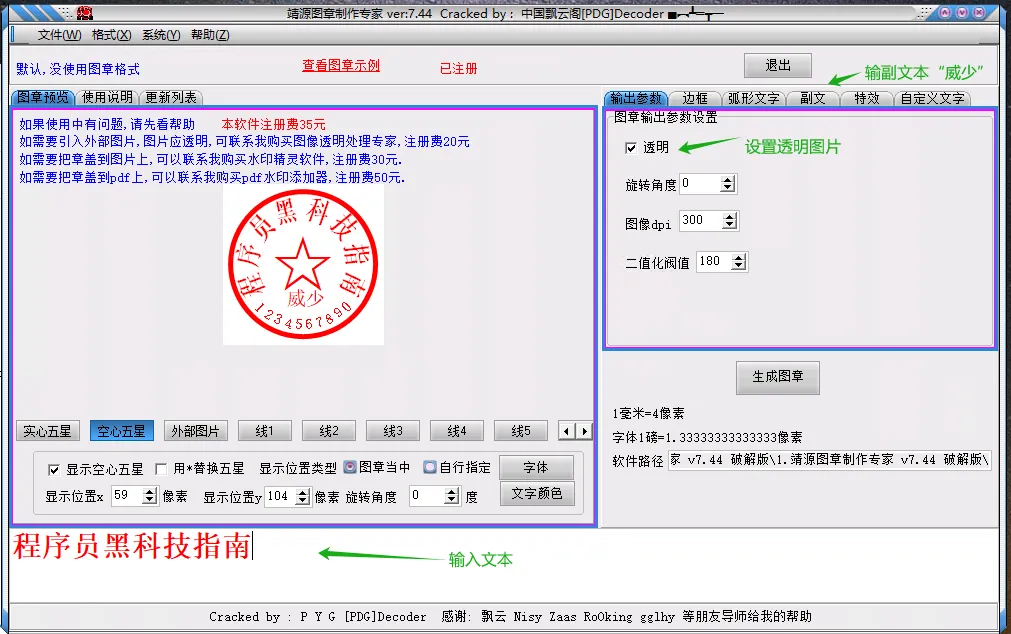
Task: Select the 自行指定 position radio button
Action: (430, 466)
